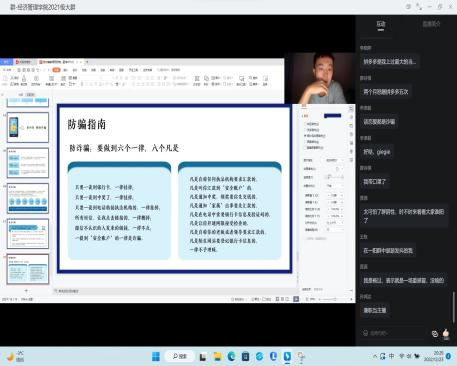Open File Explorer from the taskbar
Screen dimensions: 457x366
(217, 357)
